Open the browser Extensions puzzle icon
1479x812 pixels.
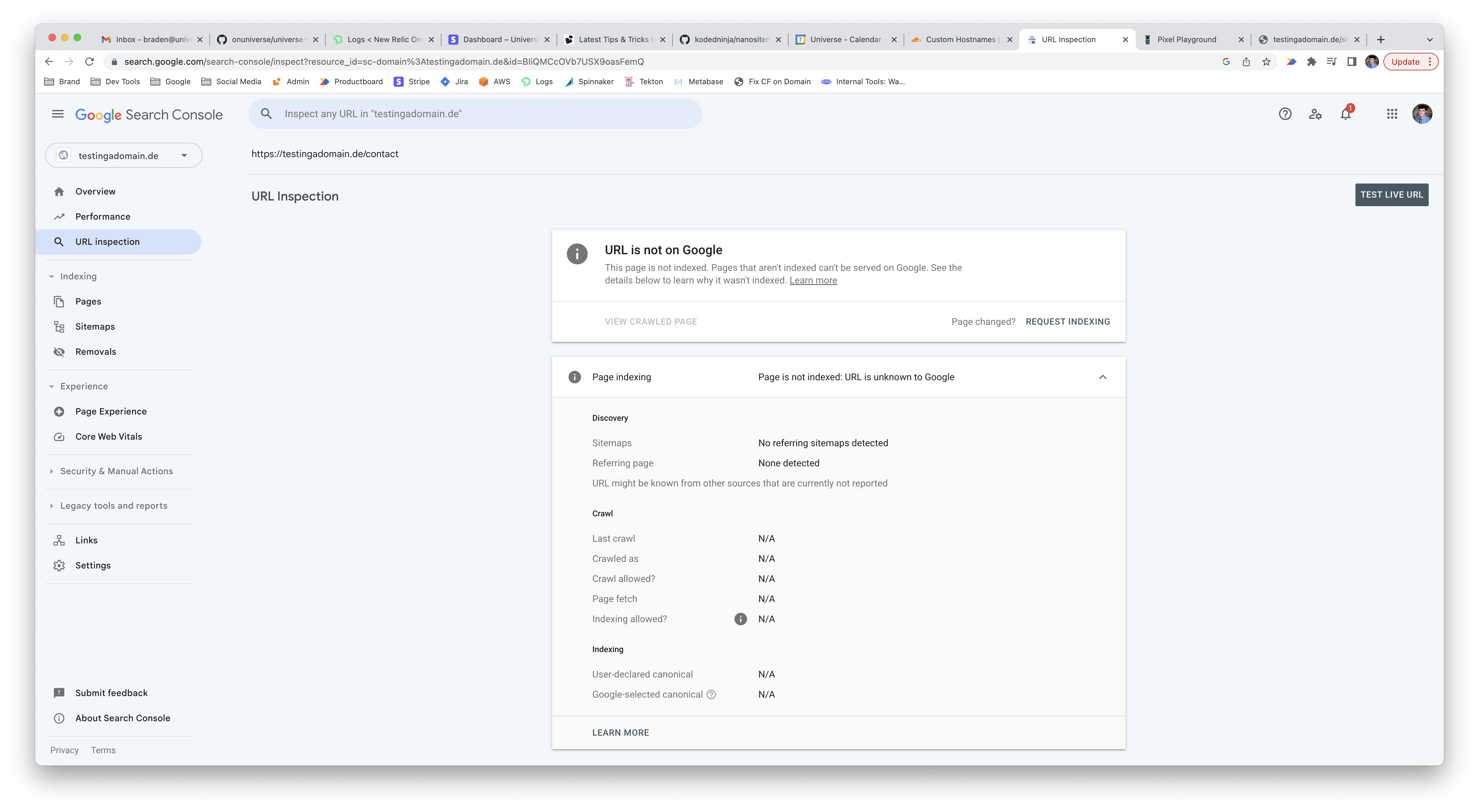tap(1311, 62)
